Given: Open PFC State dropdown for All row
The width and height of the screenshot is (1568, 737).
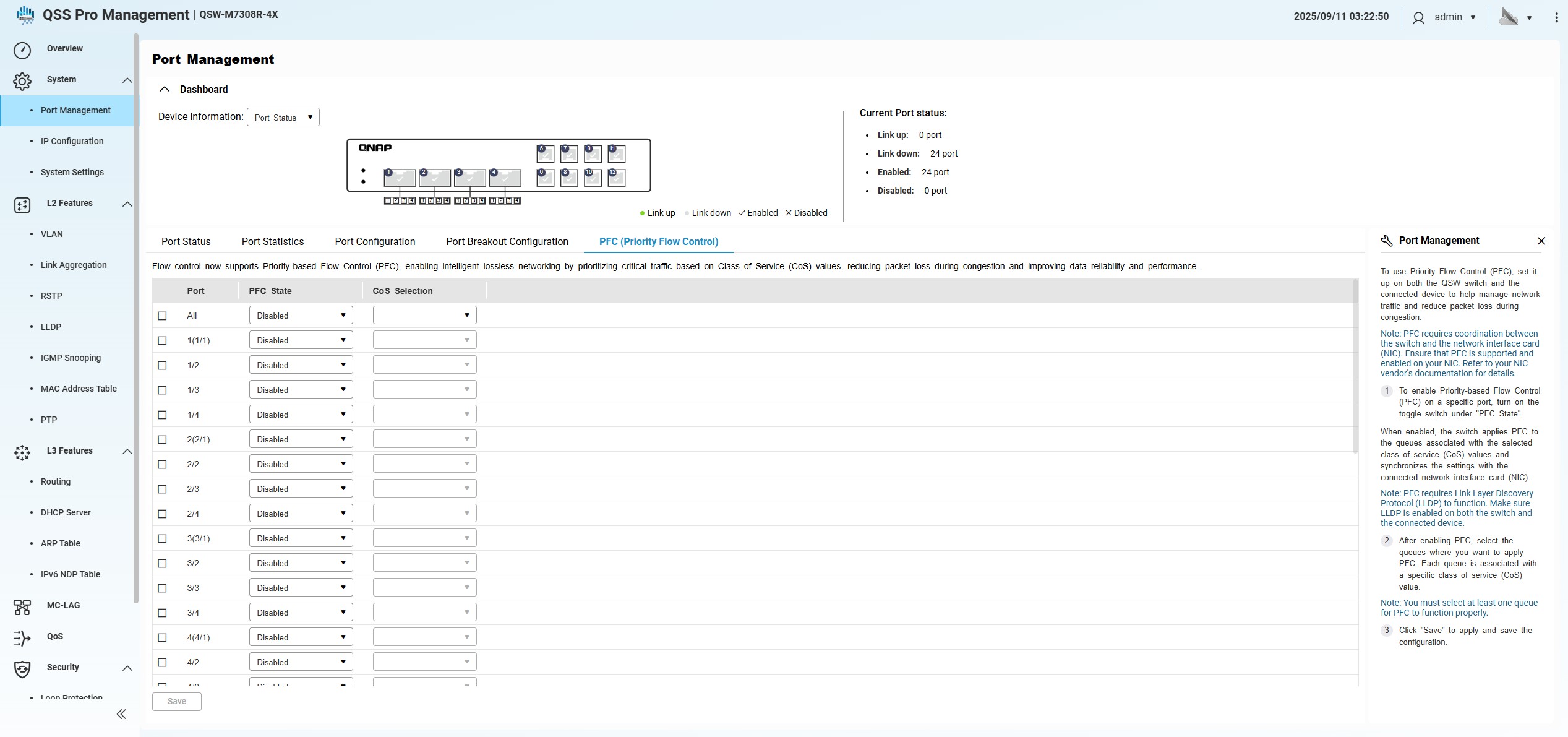Looking at the screenshot, I should [x=301, y=316].
